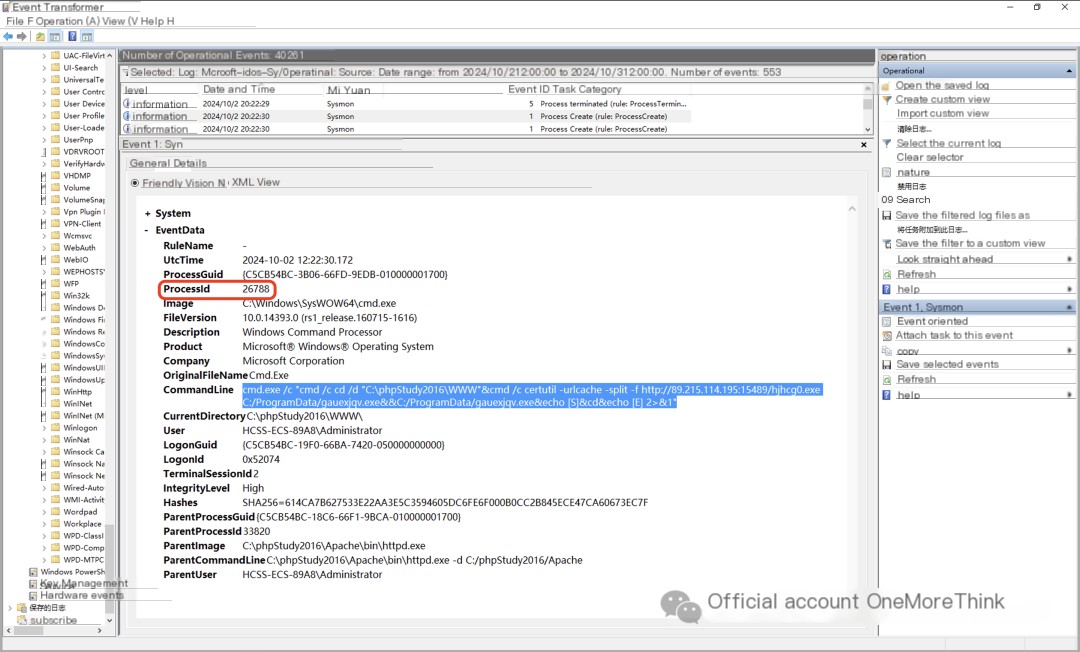Click Clear selector in actions pane
1080x652 pixels.
coord(929,158)
